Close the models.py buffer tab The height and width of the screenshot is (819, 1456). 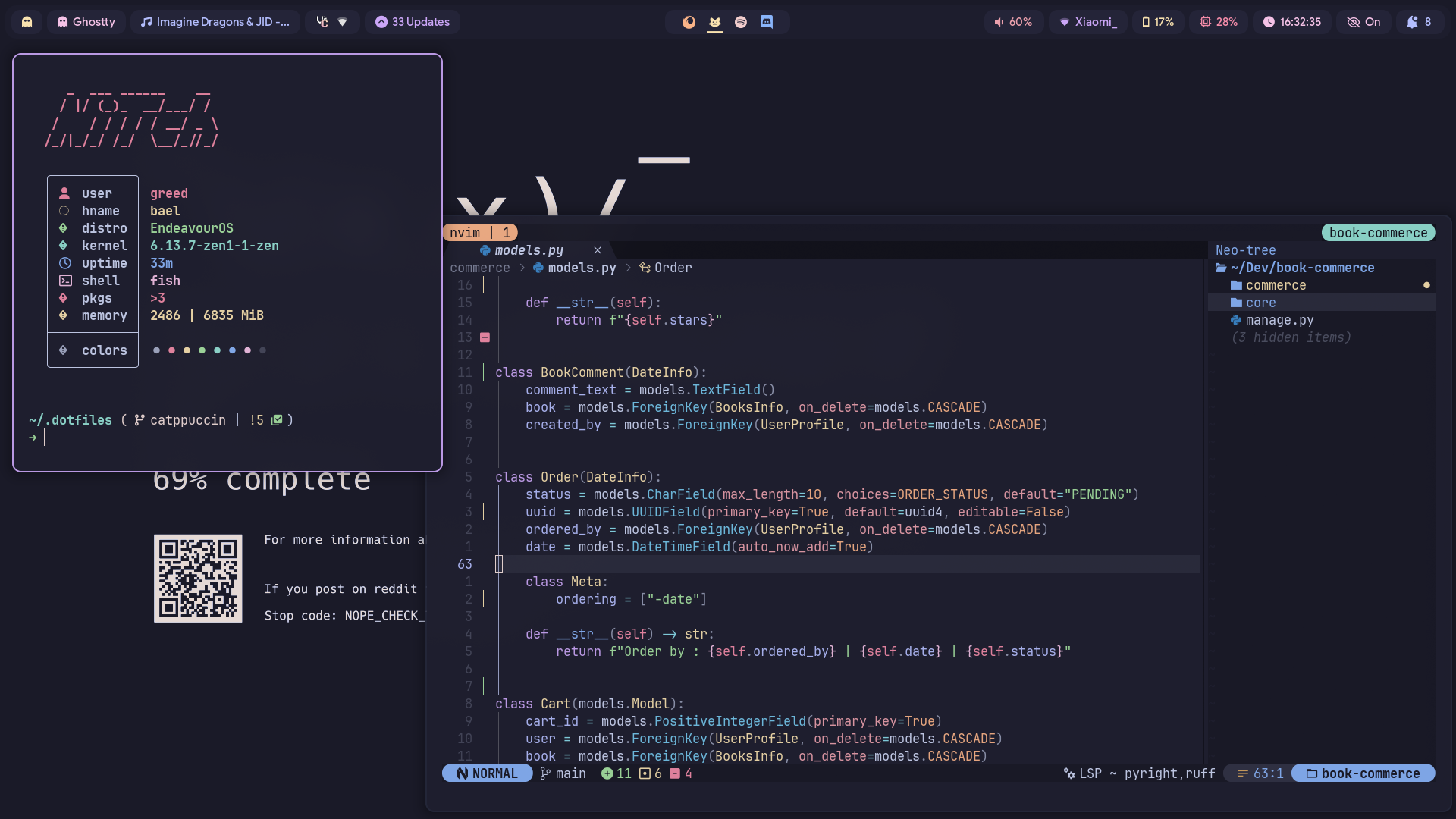click(x=598, y=250)
